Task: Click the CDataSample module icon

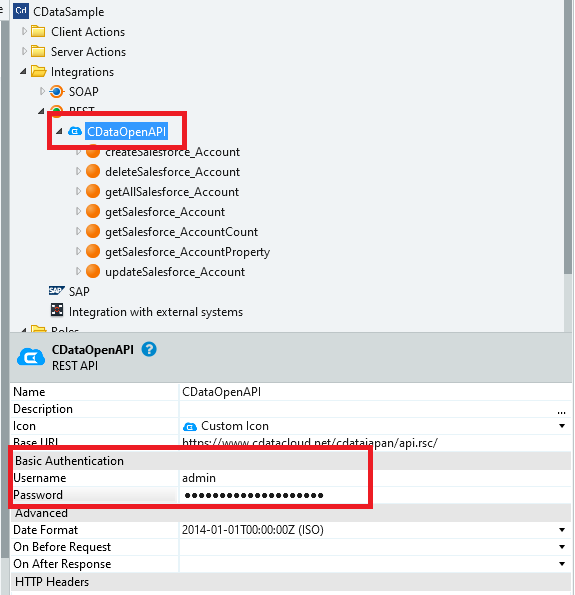Action: point(20,11)
